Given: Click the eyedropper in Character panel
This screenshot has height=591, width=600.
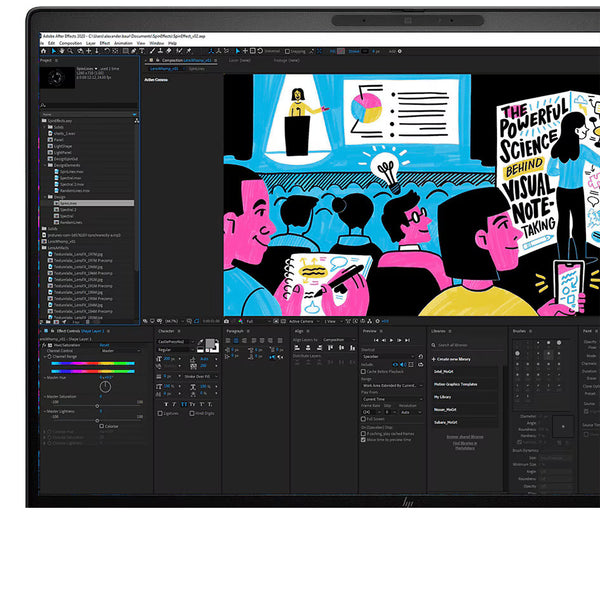Looking at the screenshot, I should (201, 342).
